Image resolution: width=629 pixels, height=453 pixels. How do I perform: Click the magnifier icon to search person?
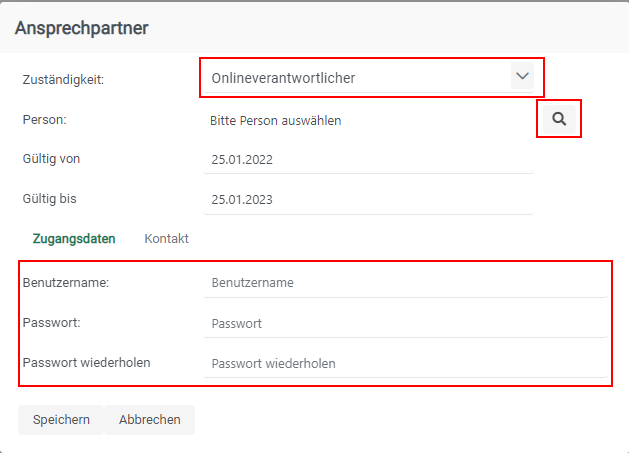(559, 119)
